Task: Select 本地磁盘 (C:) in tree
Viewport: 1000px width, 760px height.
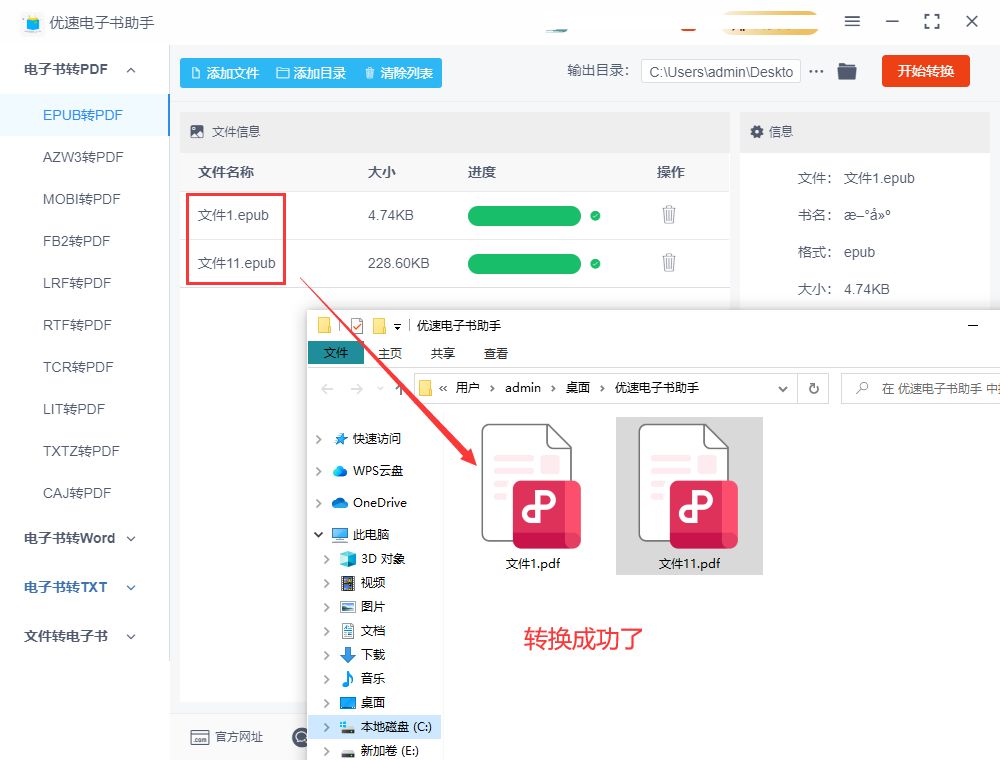Action: [x=395, y=727]
